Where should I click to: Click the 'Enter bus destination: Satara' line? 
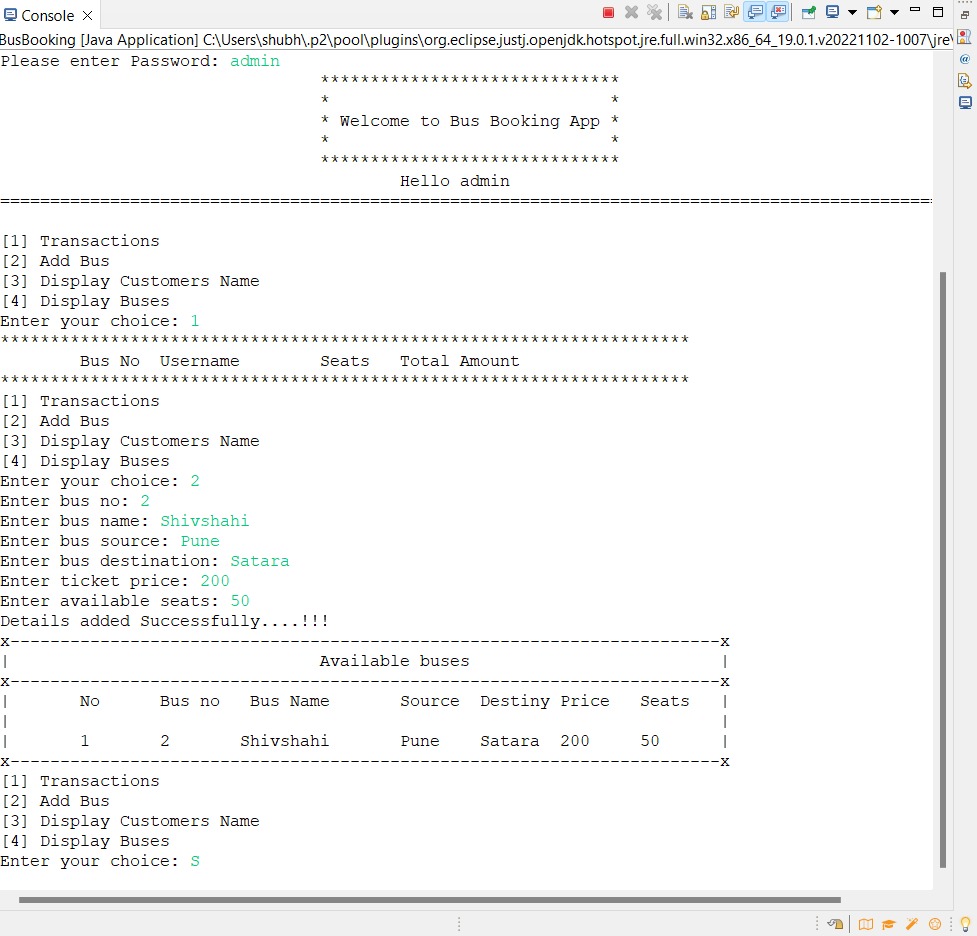point(145,561)
